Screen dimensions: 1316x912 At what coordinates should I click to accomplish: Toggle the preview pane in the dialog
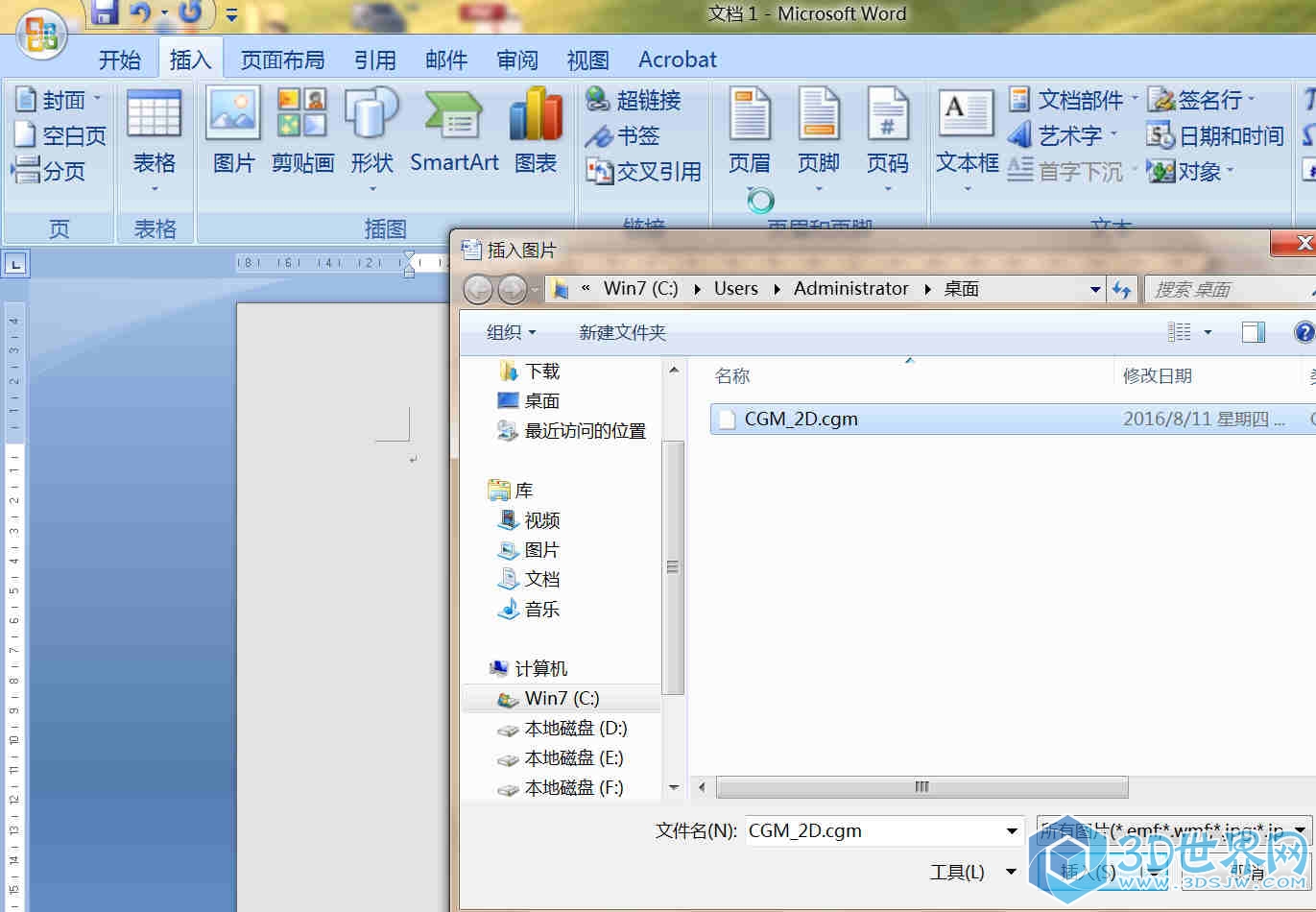(1253, 332)
